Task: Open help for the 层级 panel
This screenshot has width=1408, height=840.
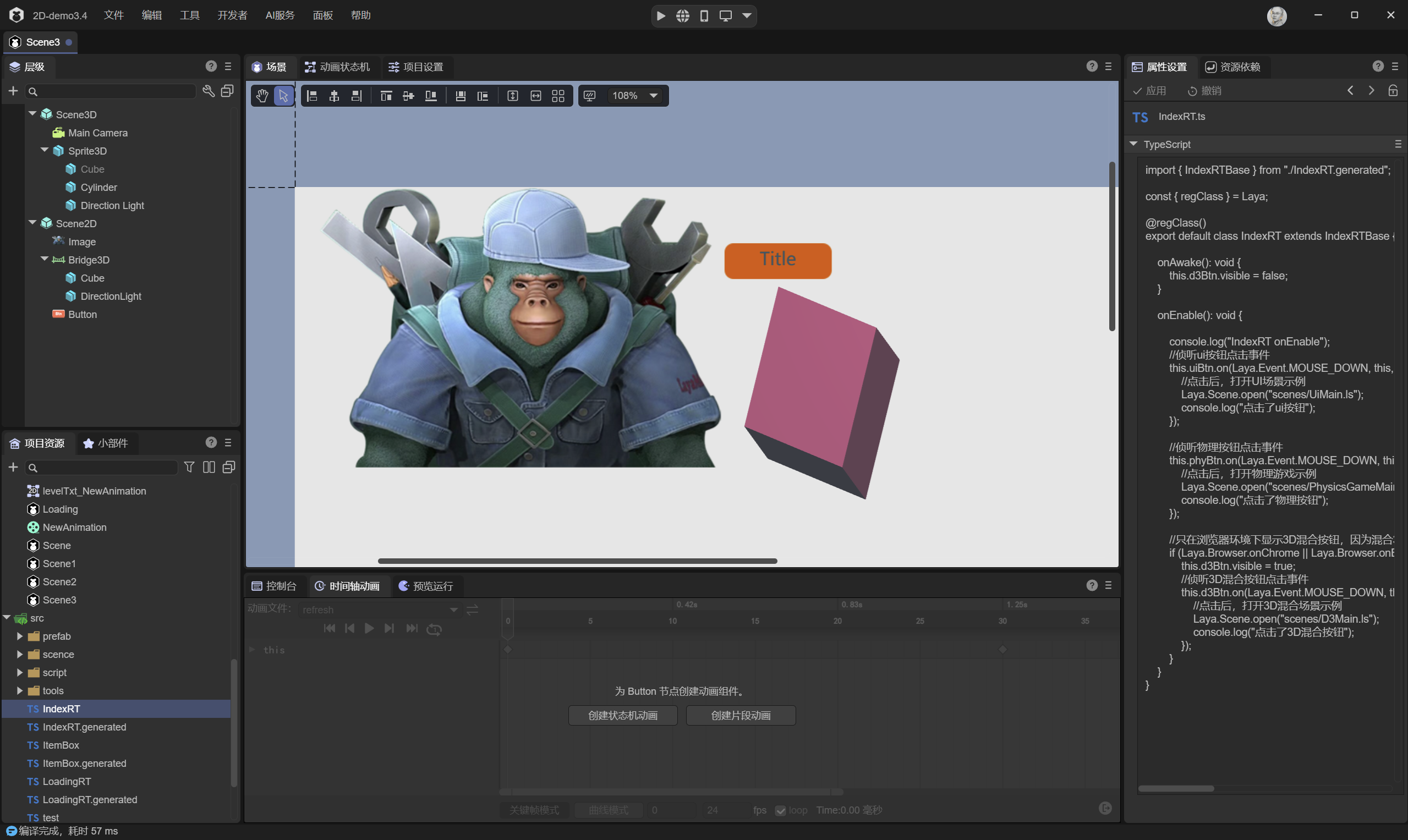Action: tap(211, 66)
